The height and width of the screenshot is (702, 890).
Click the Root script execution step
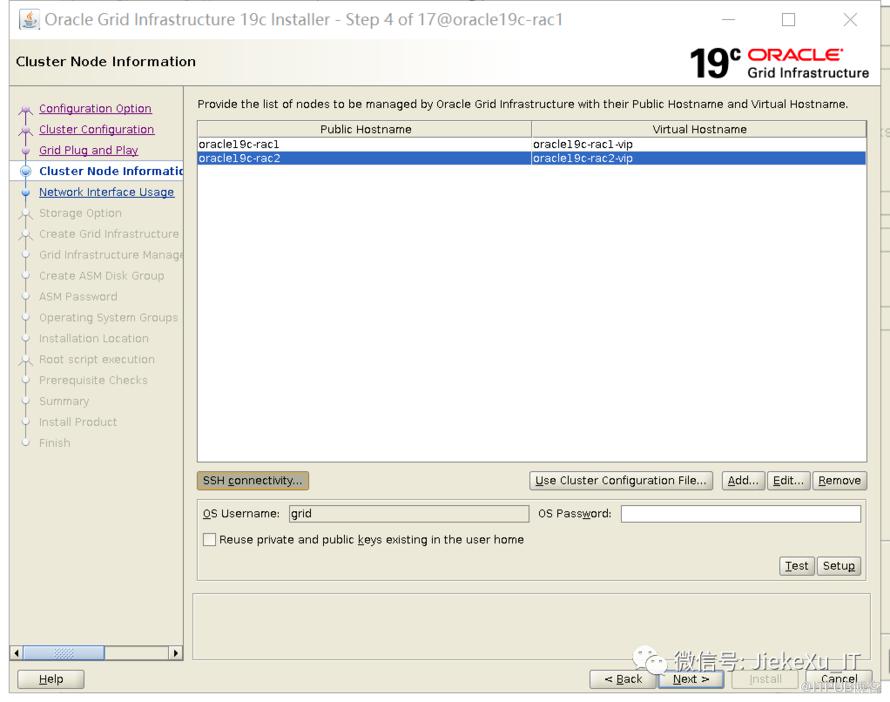tap(97, 359)
